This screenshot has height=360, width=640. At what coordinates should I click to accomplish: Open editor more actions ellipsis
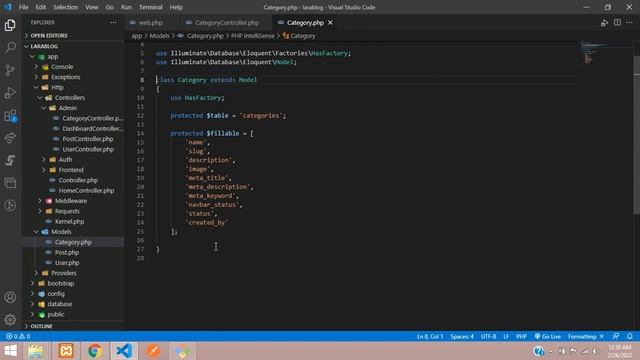click(629, 23)
